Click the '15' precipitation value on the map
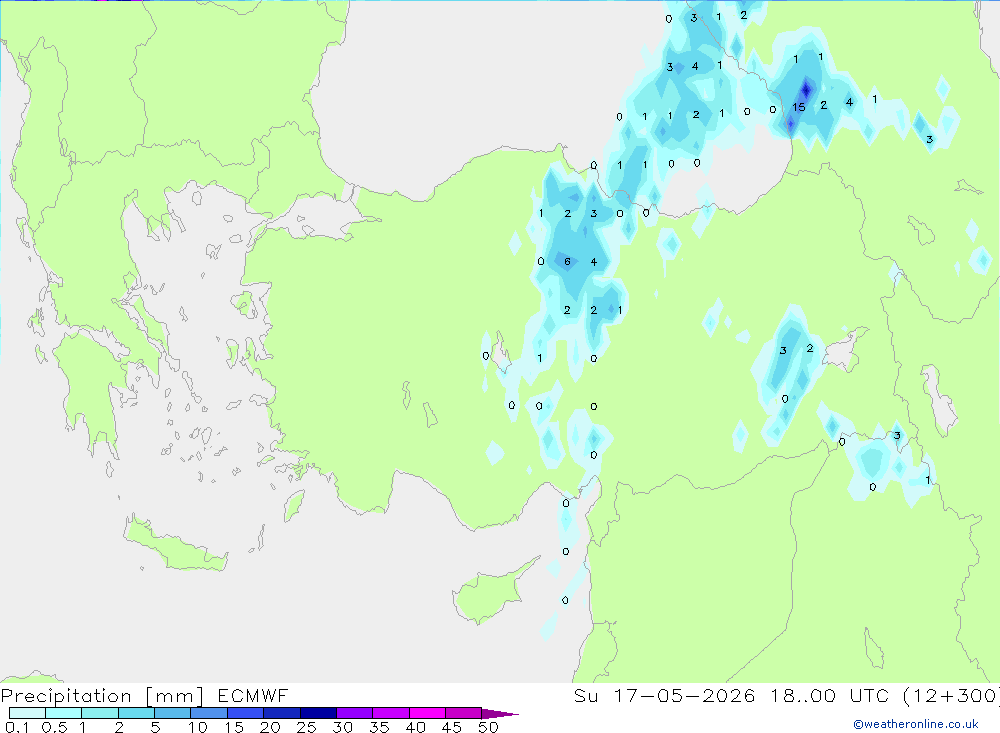 pos(799,107)
